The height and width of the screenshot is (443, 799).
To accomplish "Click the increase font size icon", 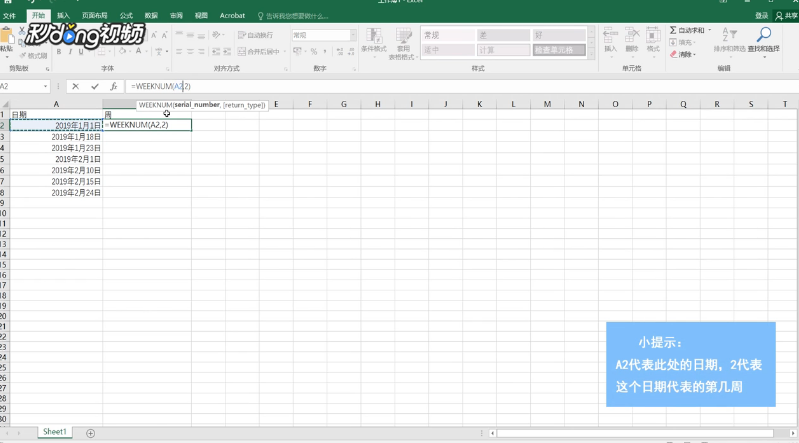I will (153, 35).
